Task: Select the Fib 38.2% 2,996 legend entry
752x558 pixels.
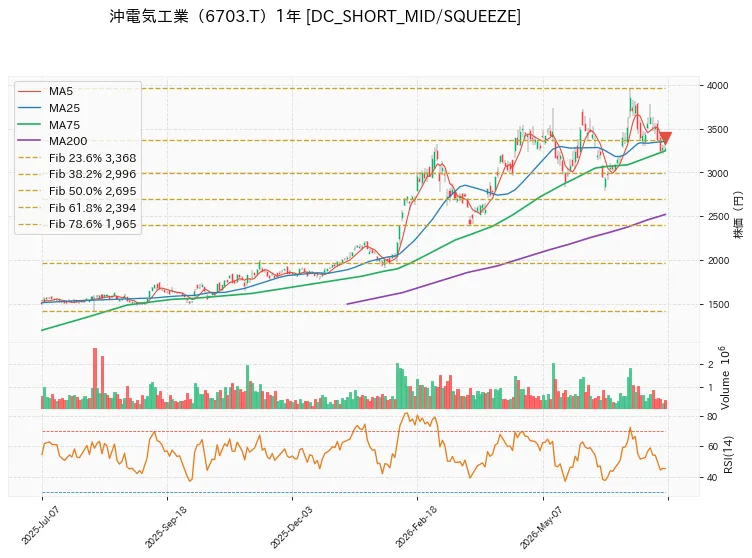Action: 77,174
